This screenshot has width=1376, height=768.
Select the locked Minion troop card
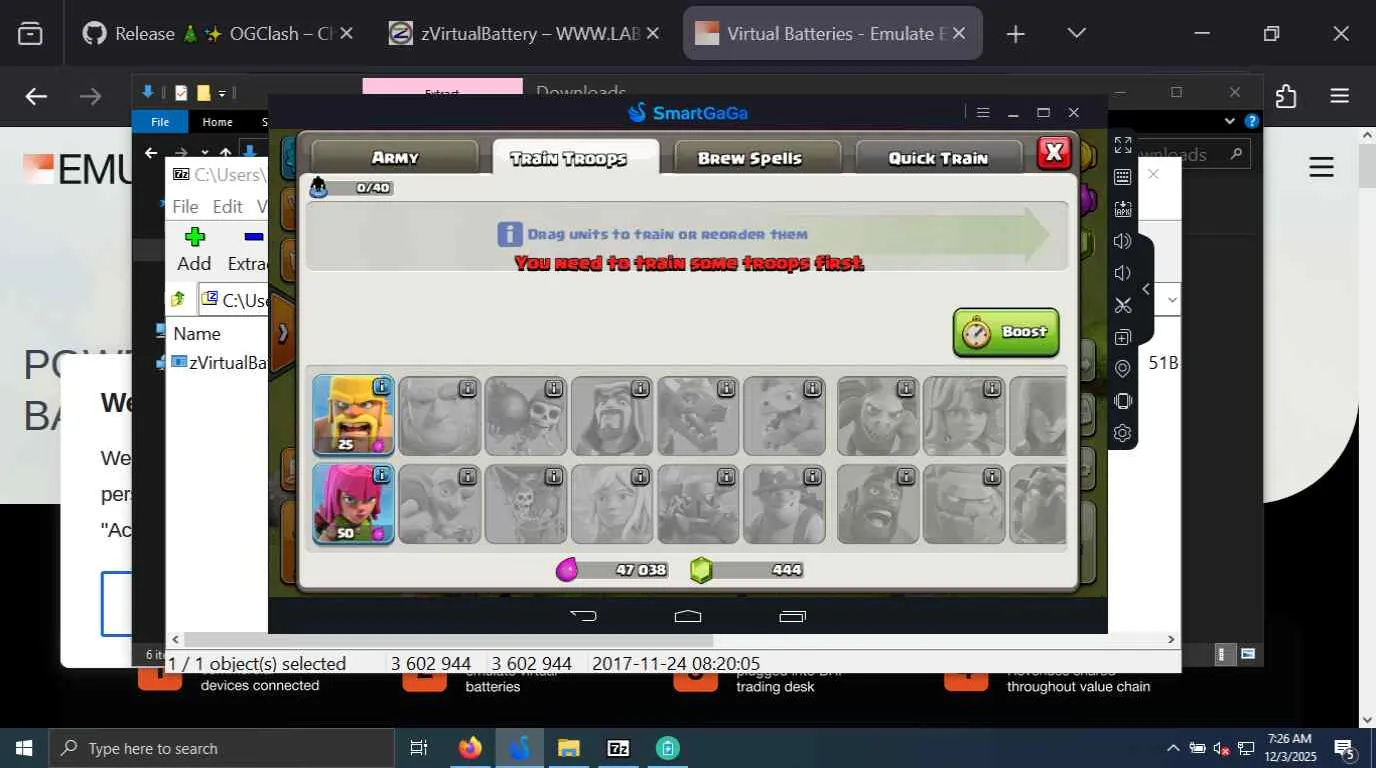[x=878, y=415]
